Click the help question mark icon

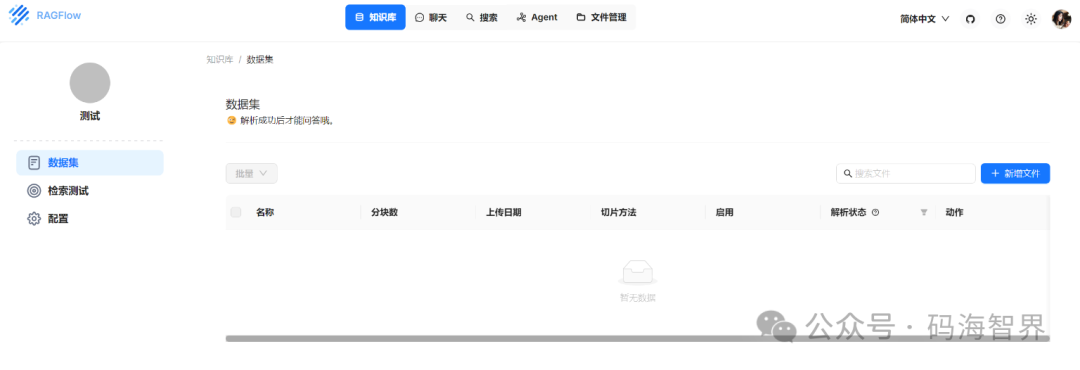pos(1001,19)
